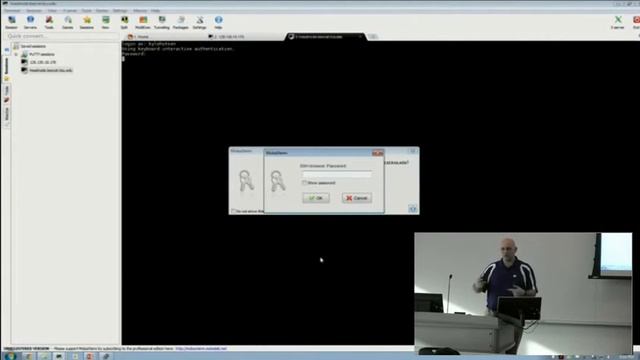The height and width of the screenshot is (360, 640).
Task: Close the back MobaXterm dialog
Action: 413,151
